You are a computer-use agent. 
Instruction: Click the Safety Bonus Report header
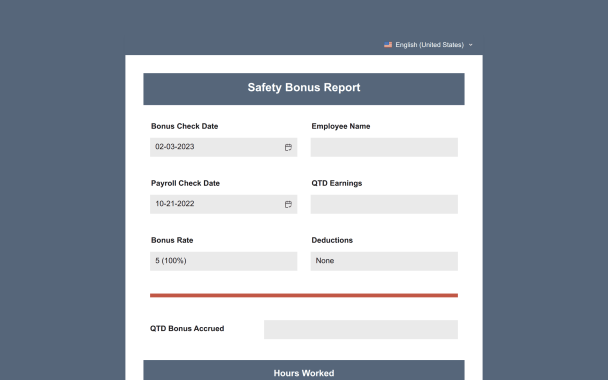coord(304,89)
